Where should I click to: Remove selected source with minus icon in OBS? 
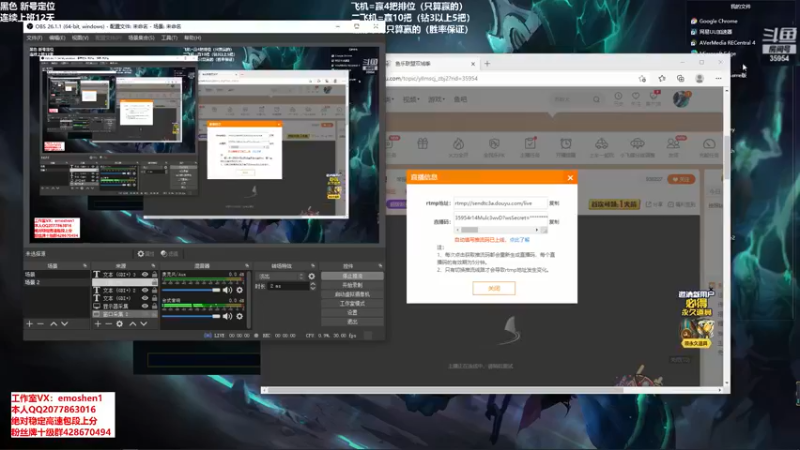pyautogui.click(x=109, y=324)
